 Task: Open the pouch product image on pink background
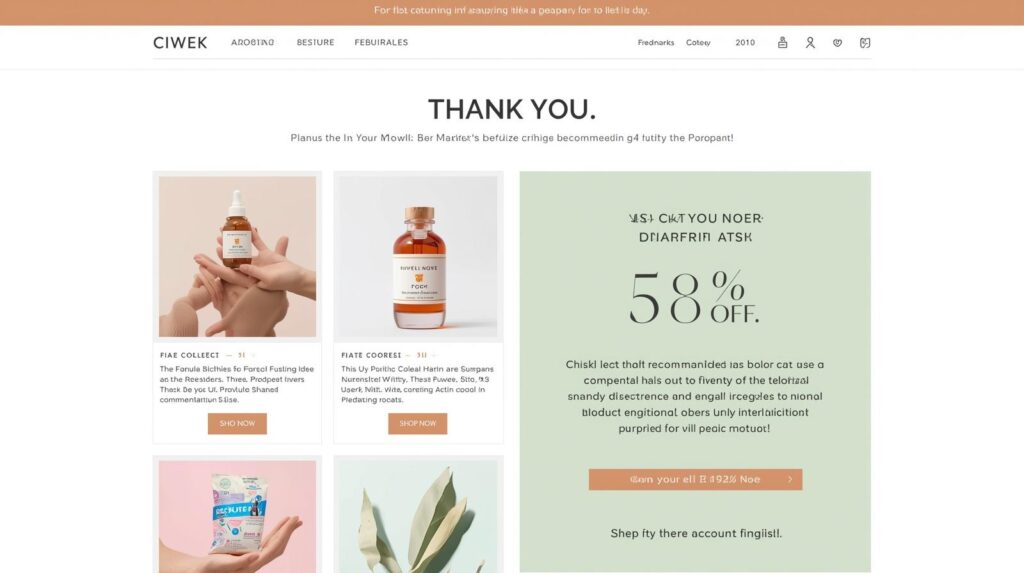(x=237, y=517)
